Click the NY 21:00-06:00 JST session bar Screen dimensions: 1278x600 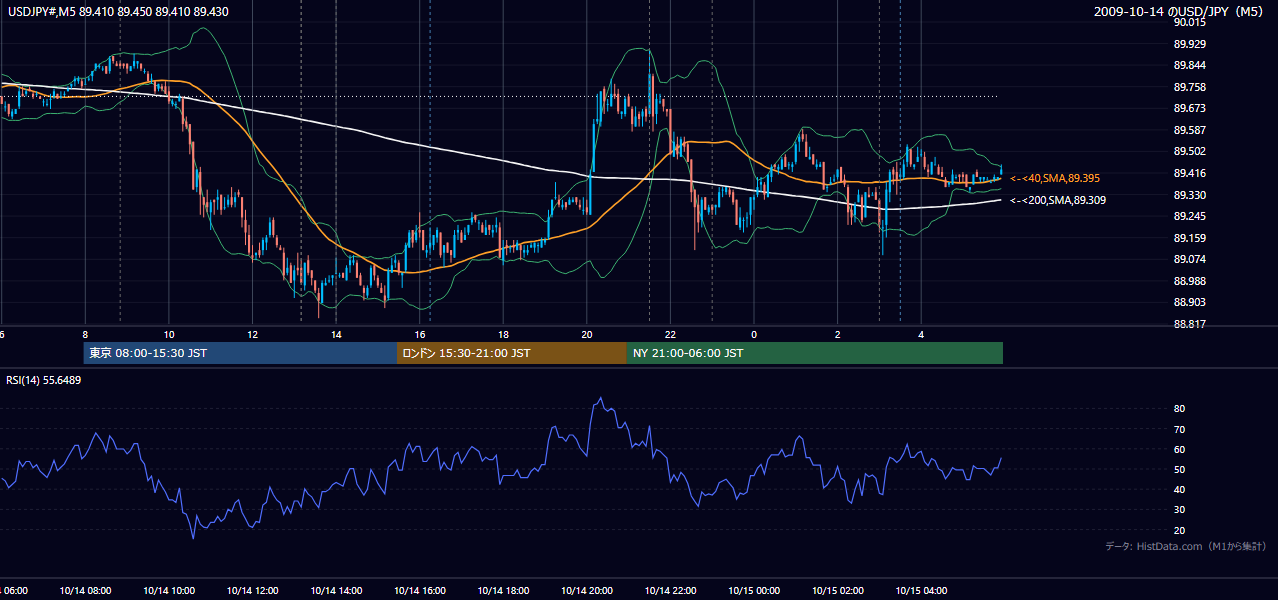pos(815,353)
